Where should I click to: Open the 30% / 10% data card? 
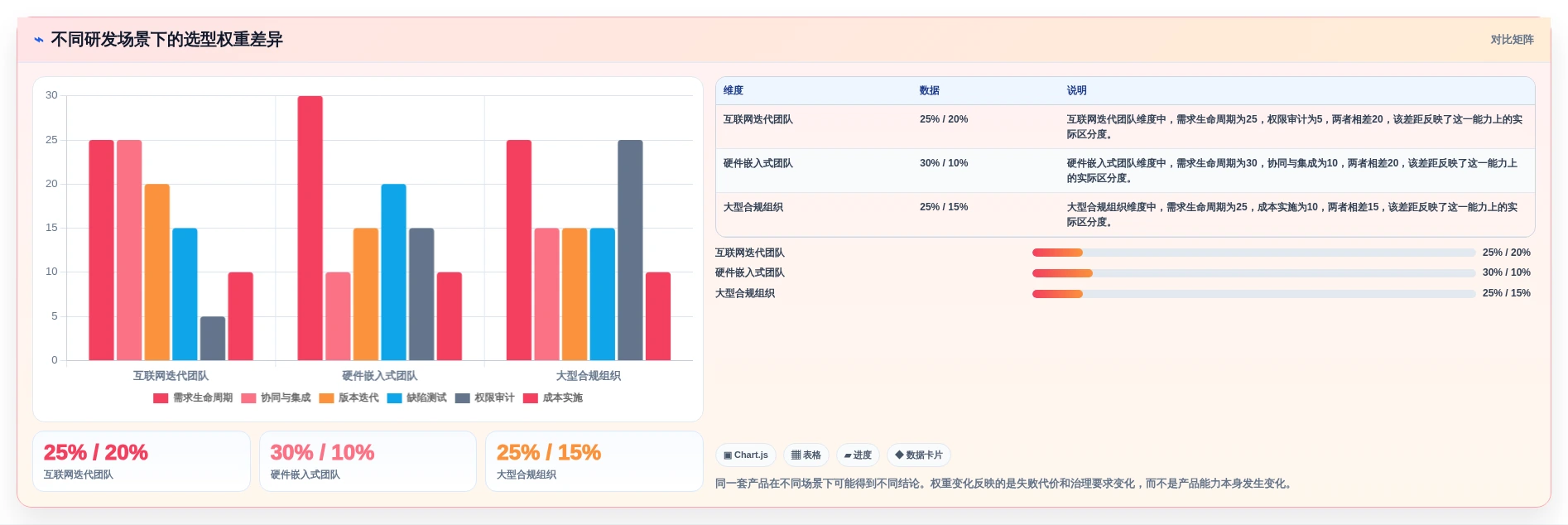(x=368, y=461)
